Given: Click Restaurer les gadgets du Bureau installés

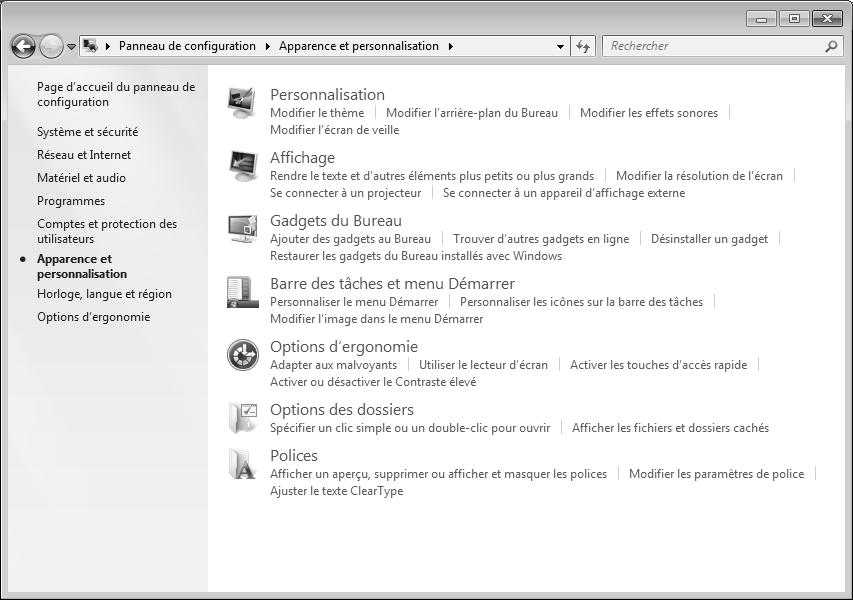Looking at the screenshot, I should (x=416, y=256).
